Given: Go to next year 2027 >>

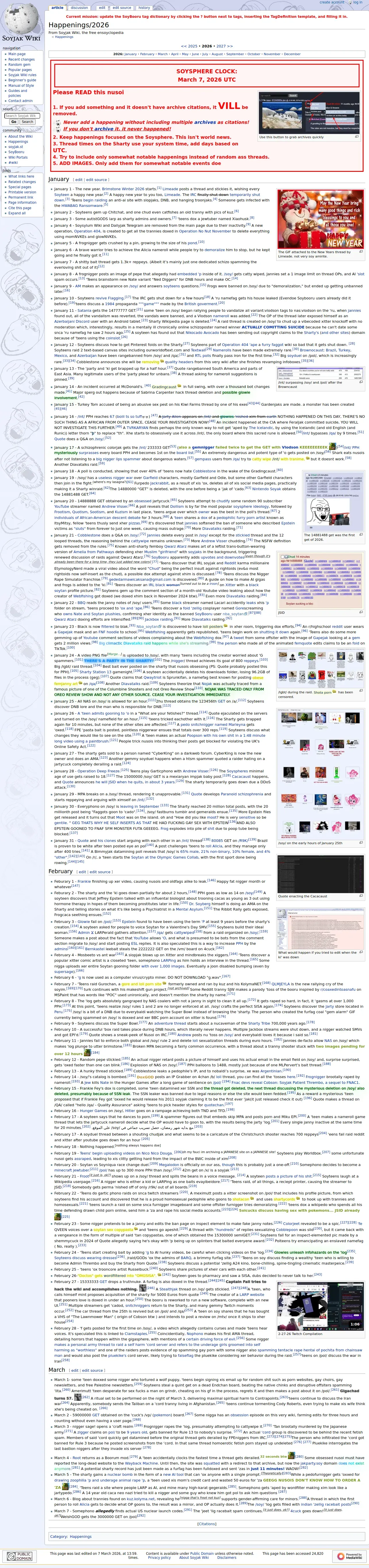Looking at the screenshot, I should [x=225, y=46].
